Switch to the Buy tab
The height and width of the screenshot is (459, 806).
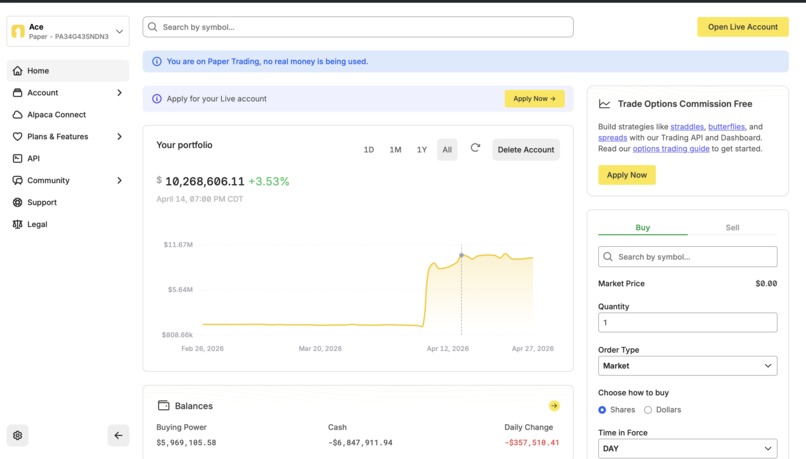pos(643,227)
